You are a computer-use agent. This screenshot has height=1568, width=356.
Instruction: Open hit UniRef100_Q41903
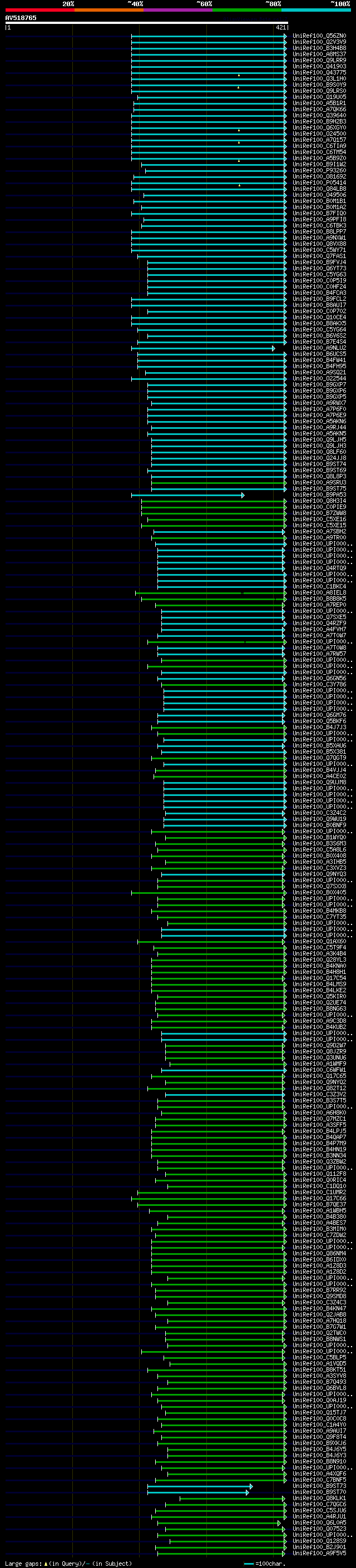click(319, 66)
